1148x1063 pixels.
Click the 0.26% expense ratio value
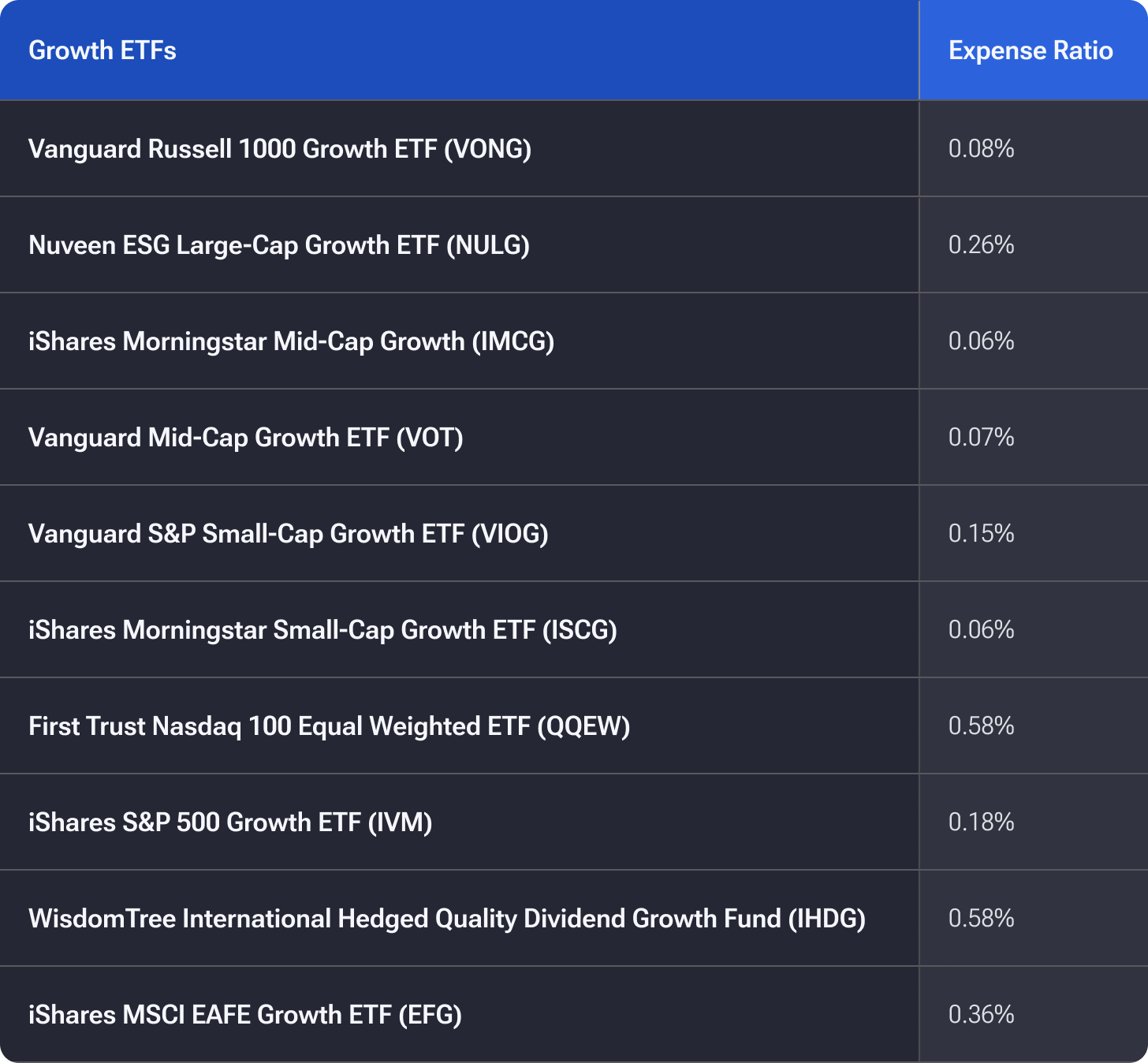(981, 245)
